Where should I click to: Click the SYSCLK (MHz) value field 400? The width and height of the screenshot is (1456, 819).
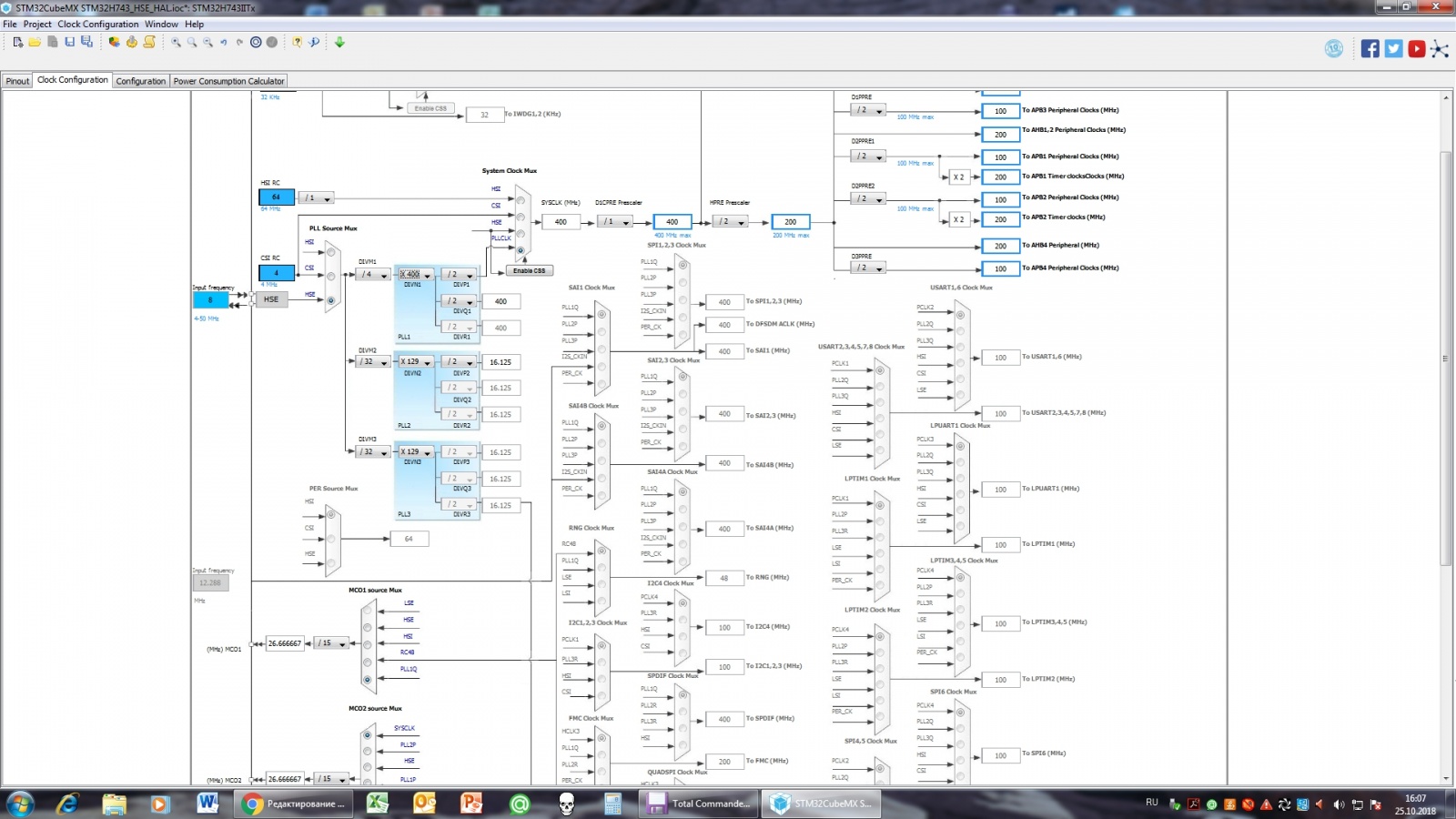(561, 222)
